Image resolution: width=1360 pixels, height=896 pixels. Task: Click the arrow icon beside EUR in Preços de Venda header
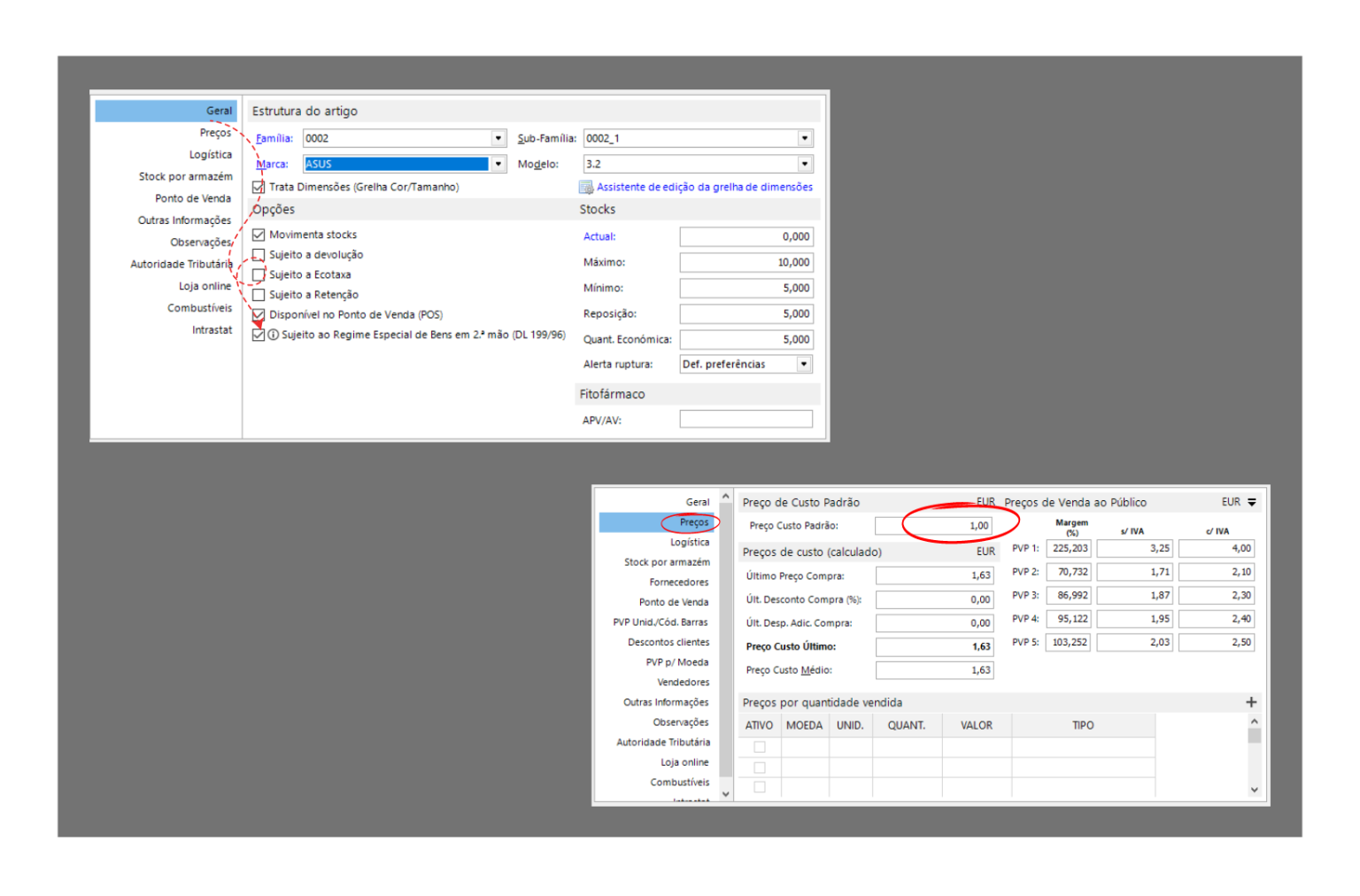1252,502
